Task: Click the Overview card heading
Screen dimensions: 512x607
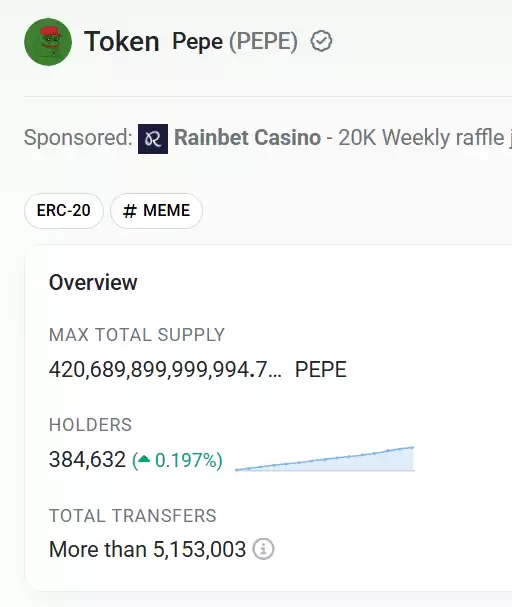Action: pyautogui.click(x=93, y=282)
